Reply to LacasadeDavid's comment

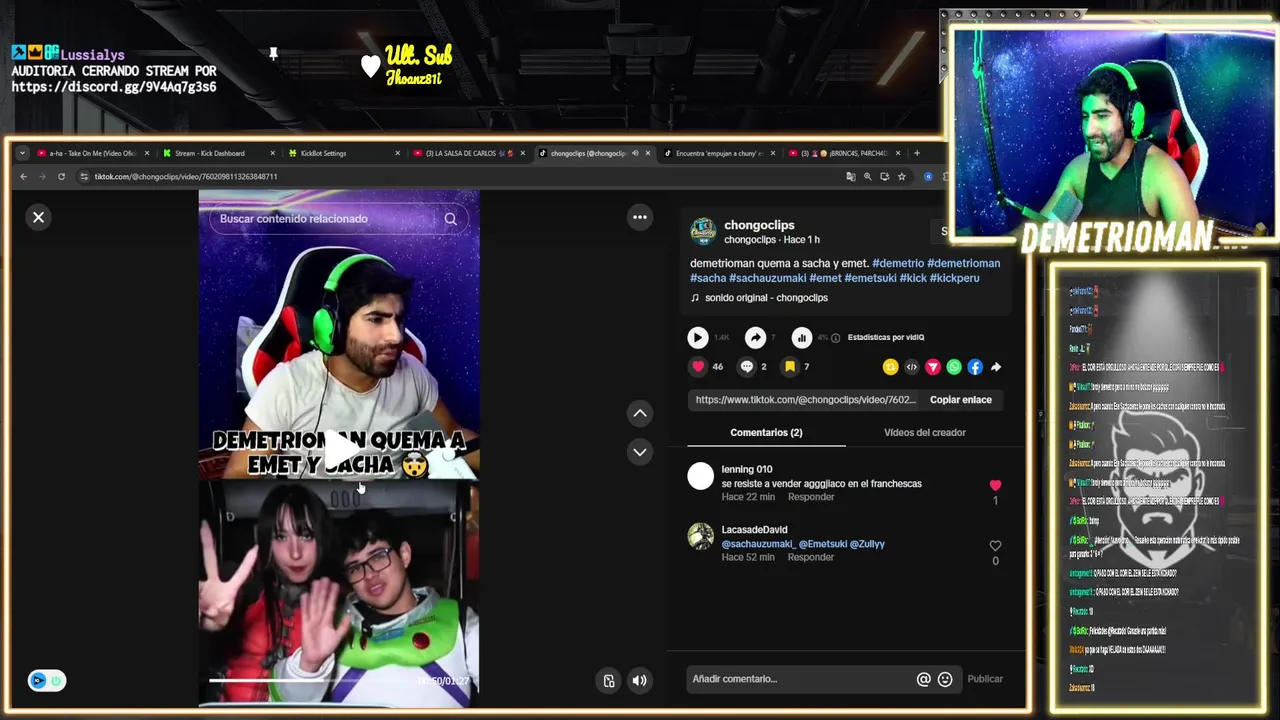[811, 557]
